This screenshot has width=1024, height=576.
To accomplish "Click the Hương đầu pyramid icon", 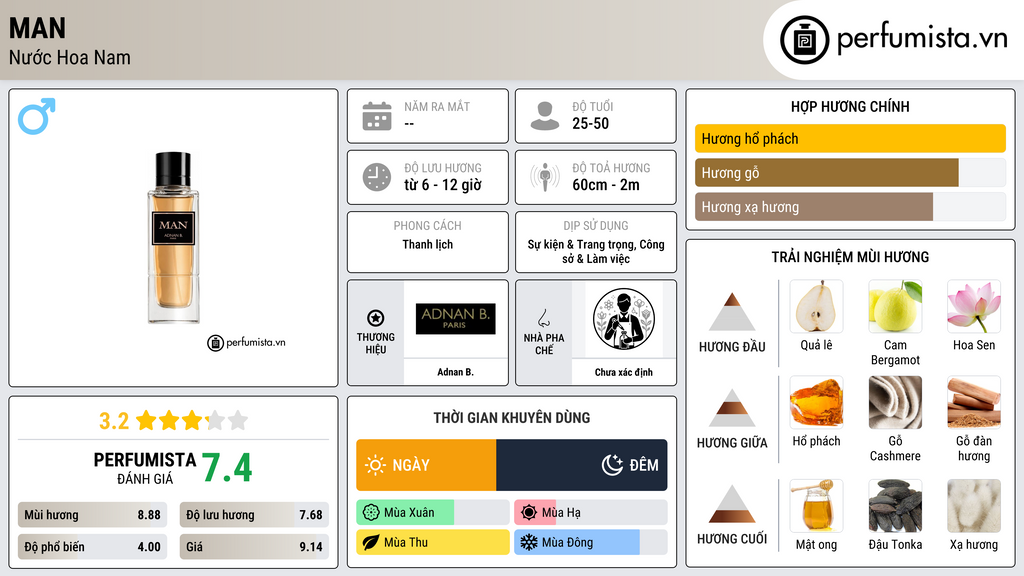I will (x=732, y=312).
